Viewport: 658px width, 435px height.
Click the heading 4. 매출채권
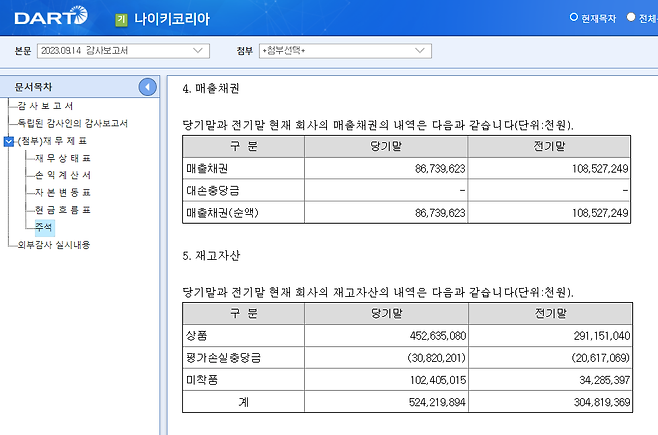point(211,89)
